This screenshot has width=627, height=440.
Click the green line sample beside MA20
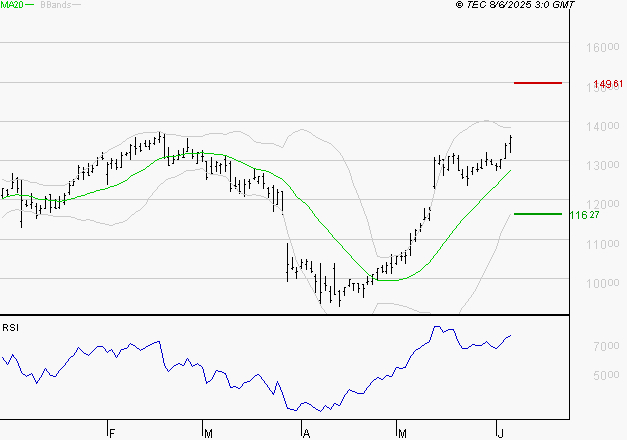point(33,5)
